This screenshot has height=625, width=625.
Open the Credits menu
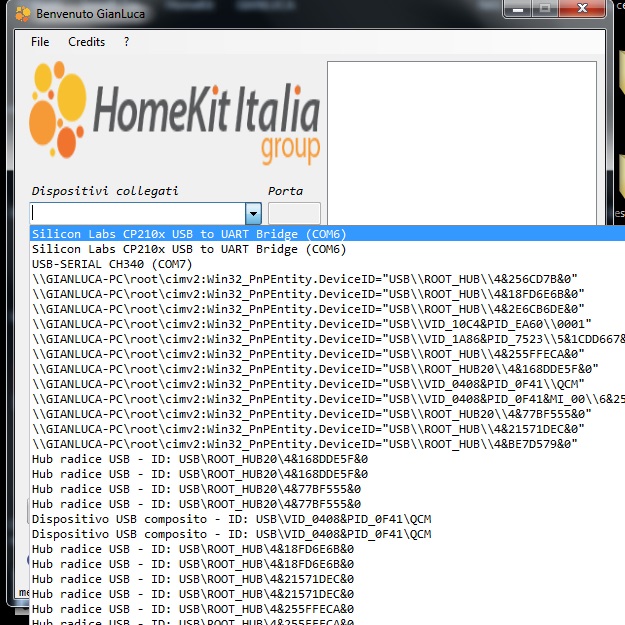pos(86,42)
